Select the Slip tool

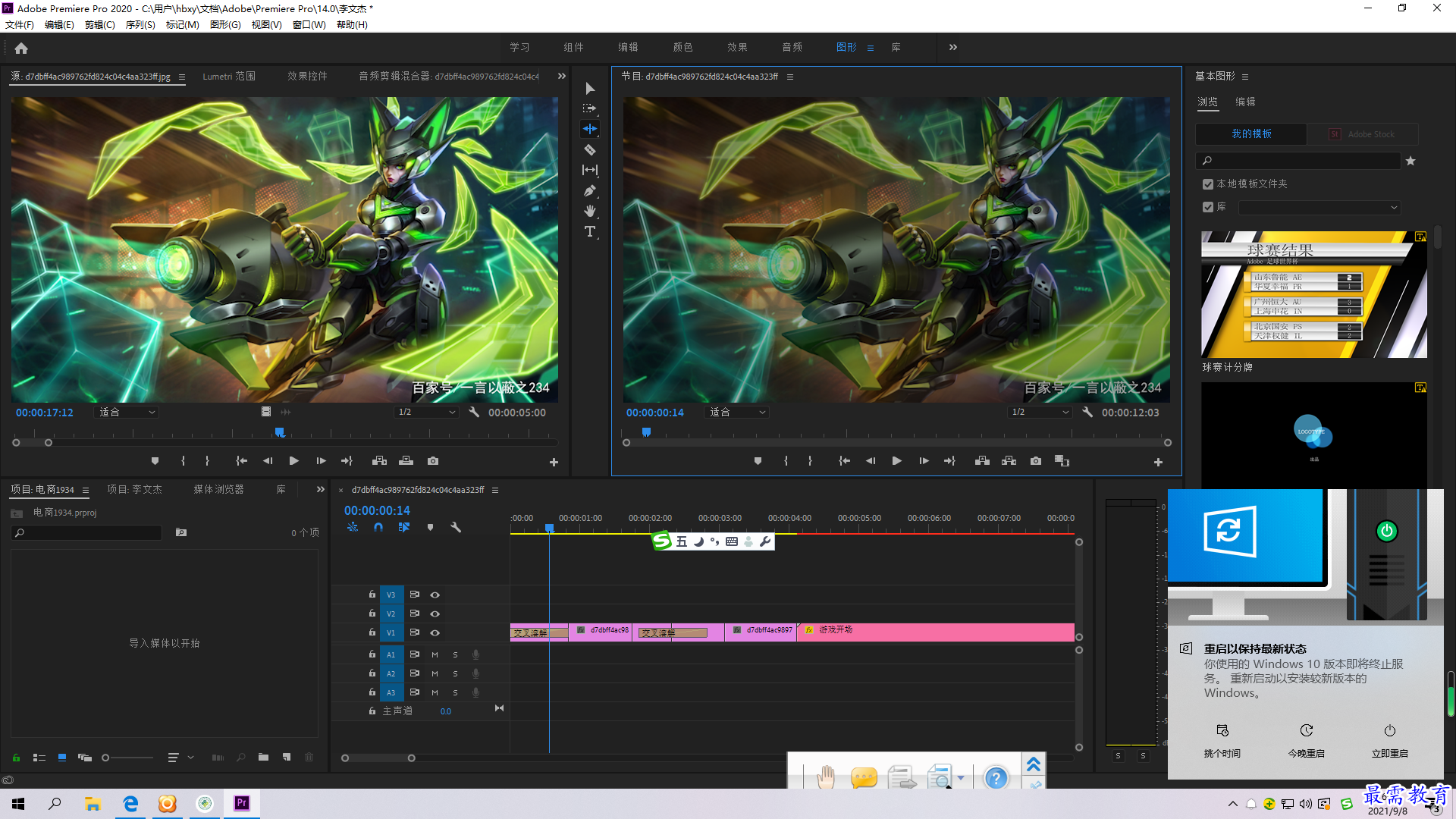(590, 170)
